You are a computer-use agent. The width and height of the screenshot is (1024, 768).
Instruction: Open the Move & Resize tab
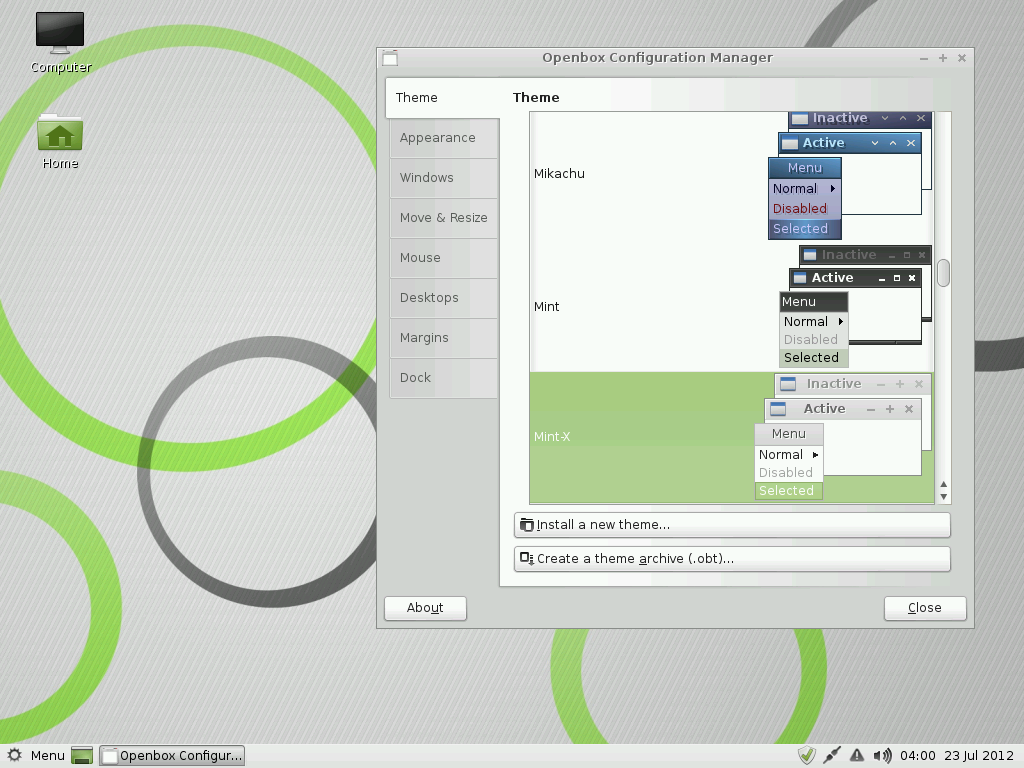pos(444,217)
